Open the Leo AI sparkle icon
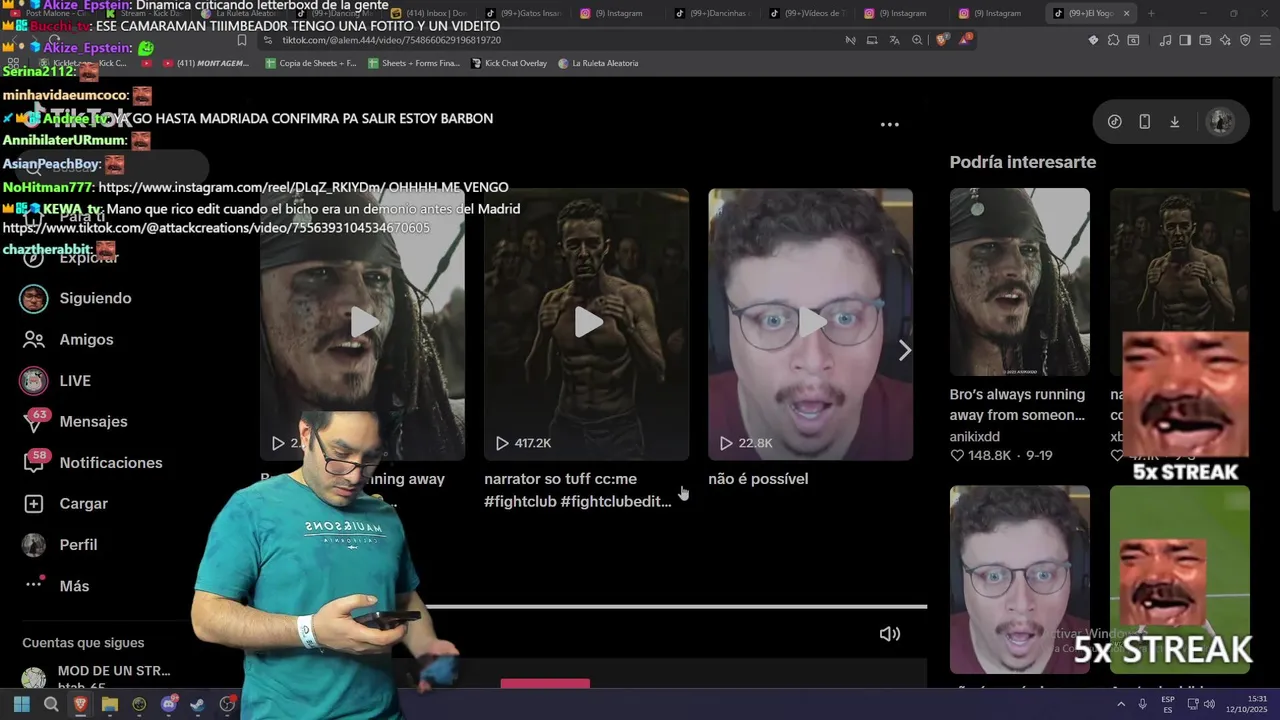This screenshot has height=720, width=1280. pyautogui.click(x=1225, y=40)
